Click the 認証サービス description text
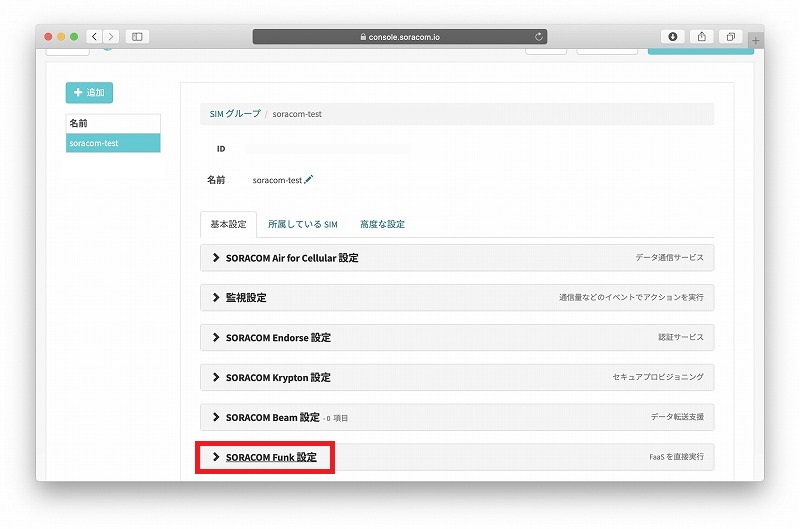 tap(681, 337)
